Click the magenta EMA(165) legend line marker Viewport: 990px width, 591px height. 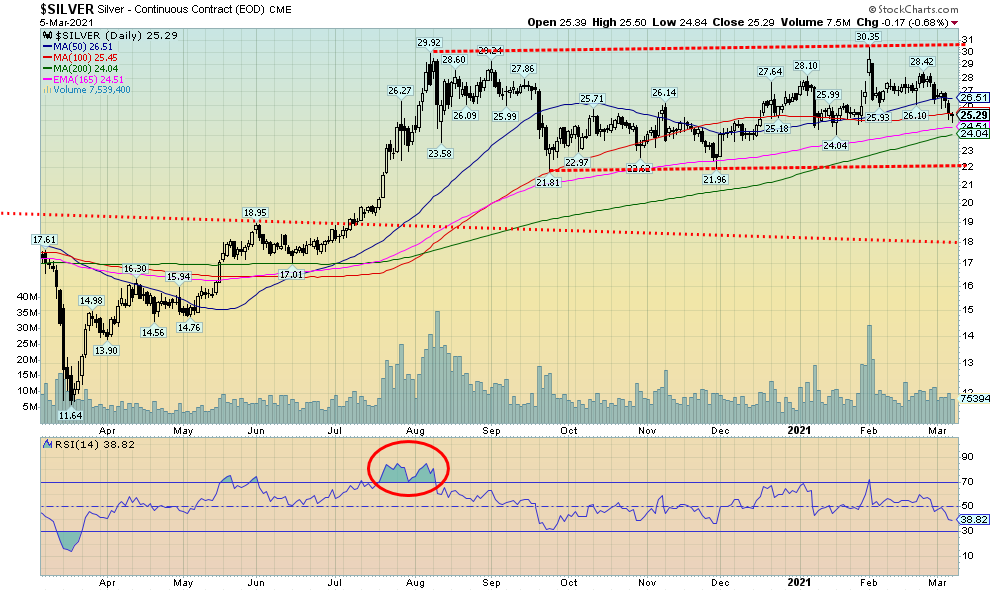click(x=47, y=80)
